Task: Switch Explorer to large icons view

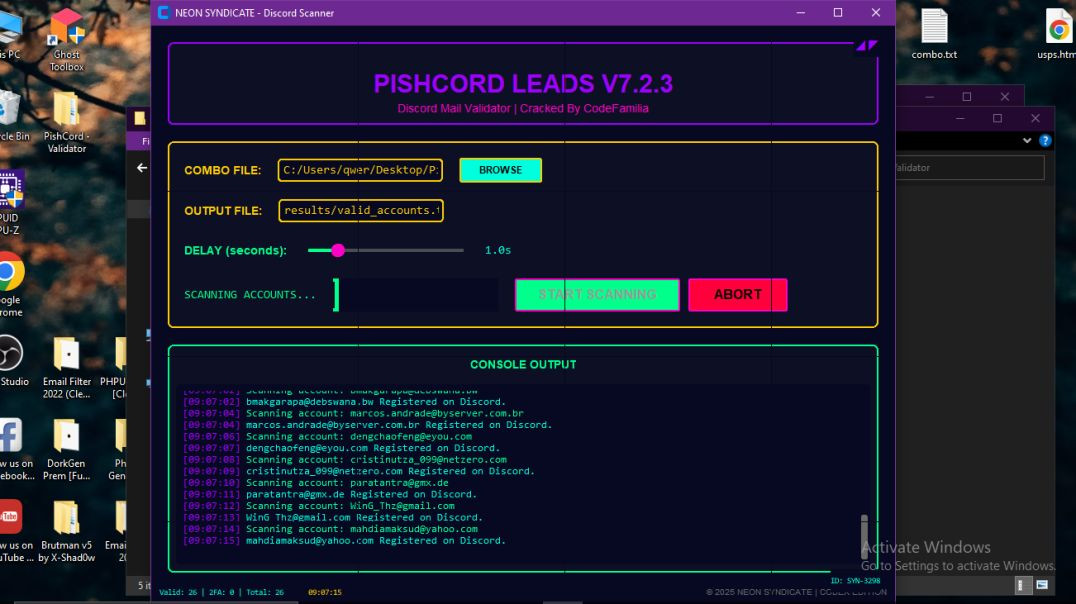Action: (x=1042, y=585)
